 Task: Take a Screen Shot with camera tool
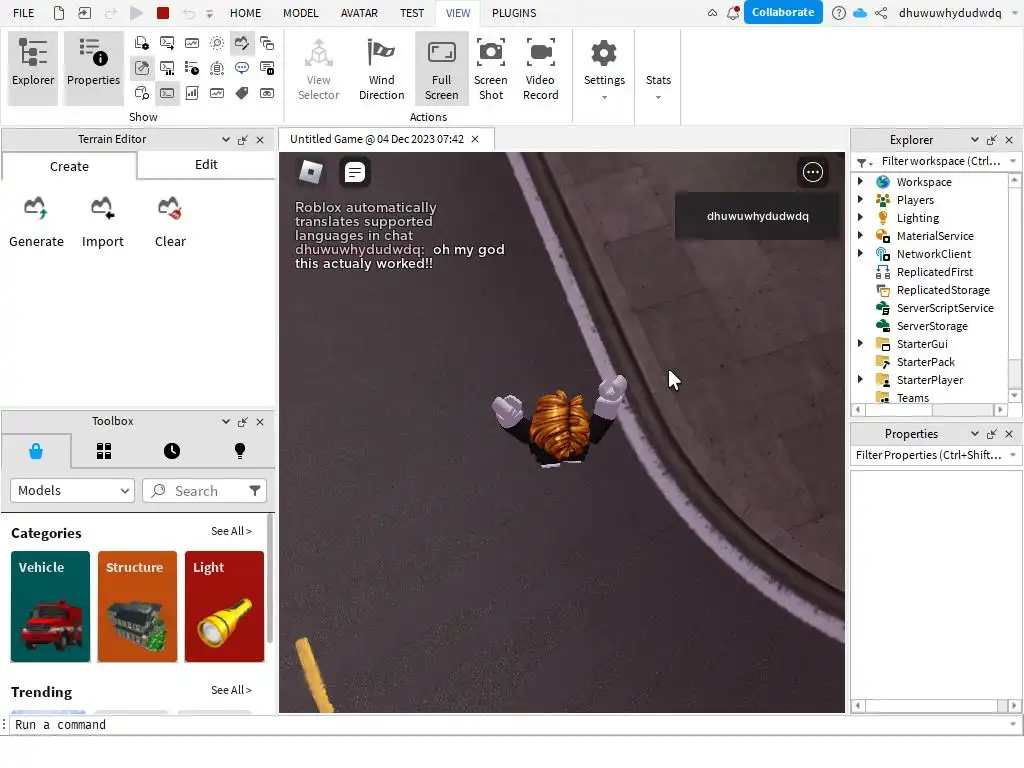[x=490, y=69]
